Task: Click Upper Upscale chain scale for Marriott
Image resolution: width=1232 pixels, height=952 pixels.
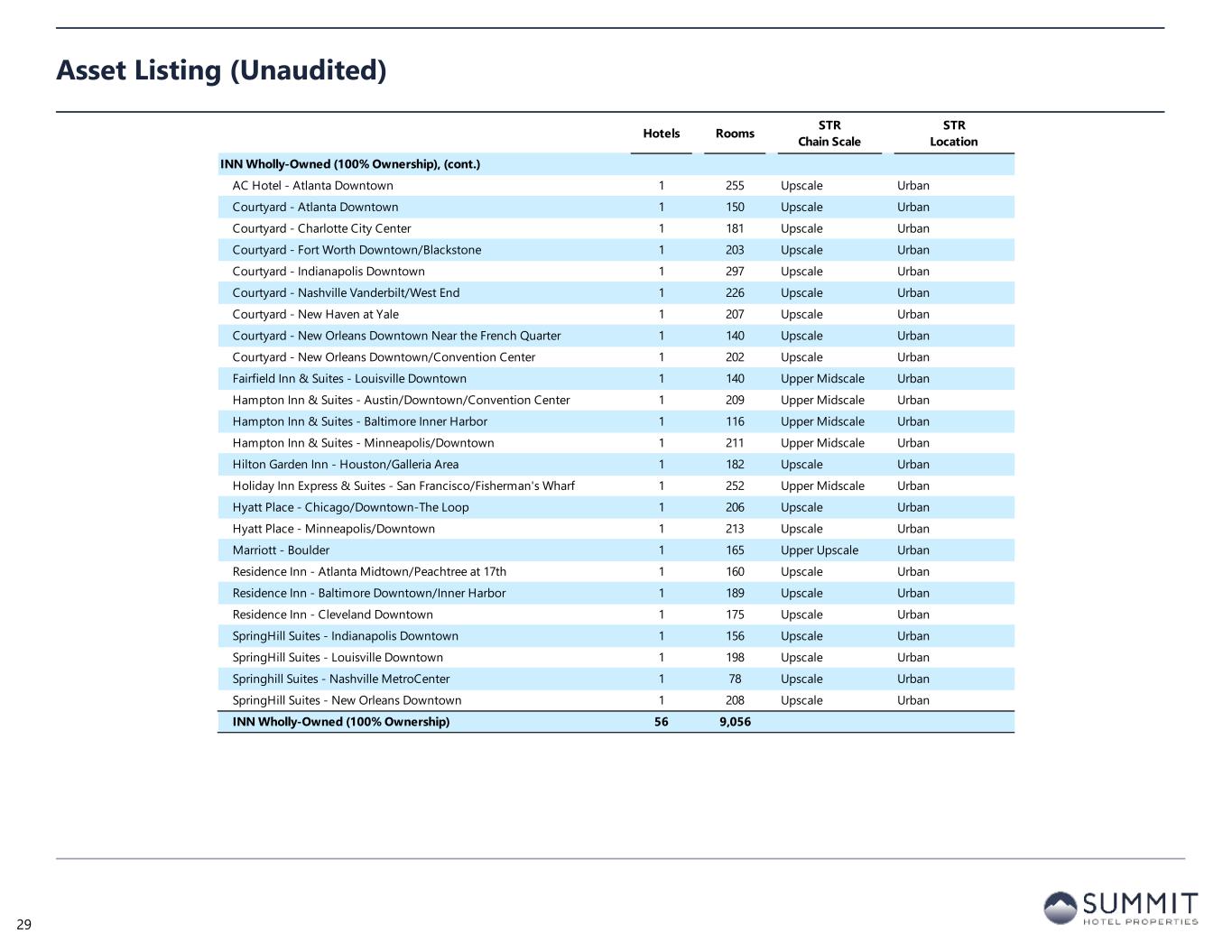Action: (819, 550)
